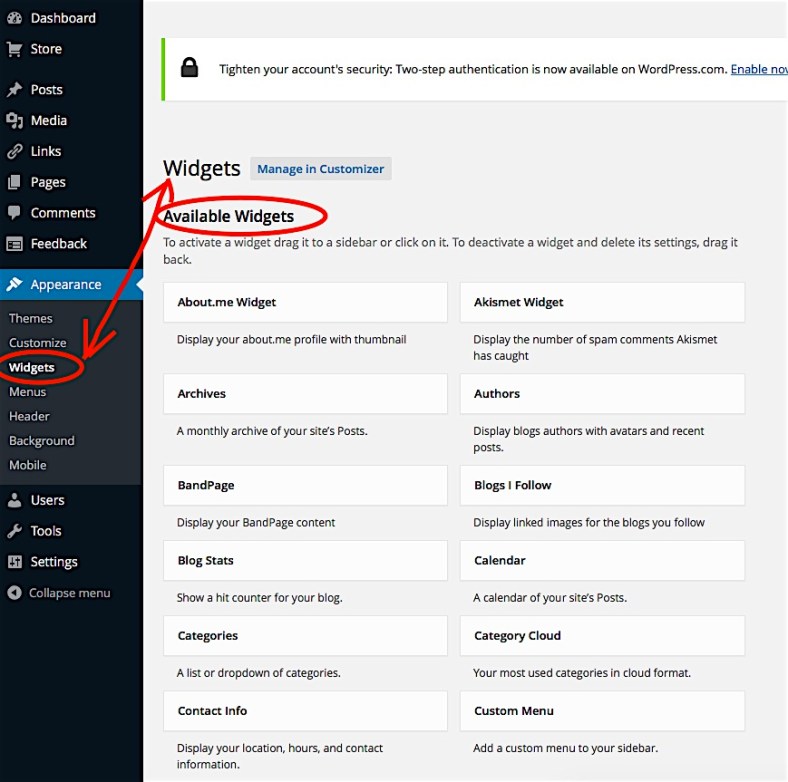Viewport: 788px width, 782px height.
Task: Click the Links chain icon
Action: click(x=14, y=152)
